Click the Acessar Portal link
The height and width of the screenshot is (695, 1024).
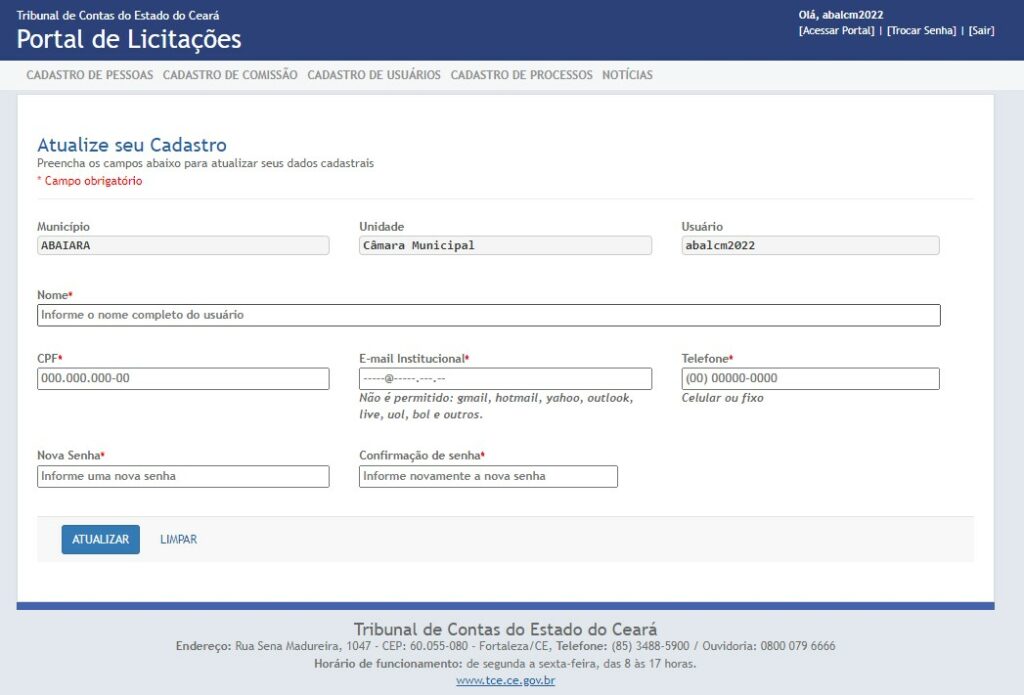tap(836, 31)
